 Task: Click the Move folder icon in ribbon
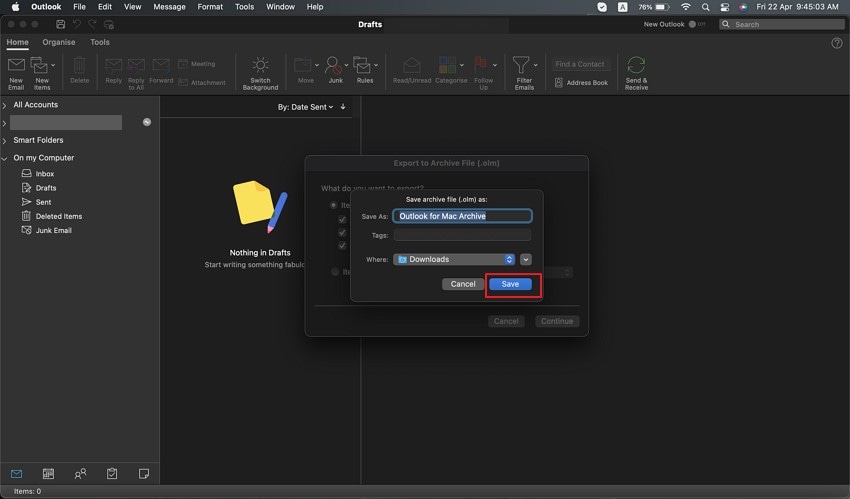(302, 65)
